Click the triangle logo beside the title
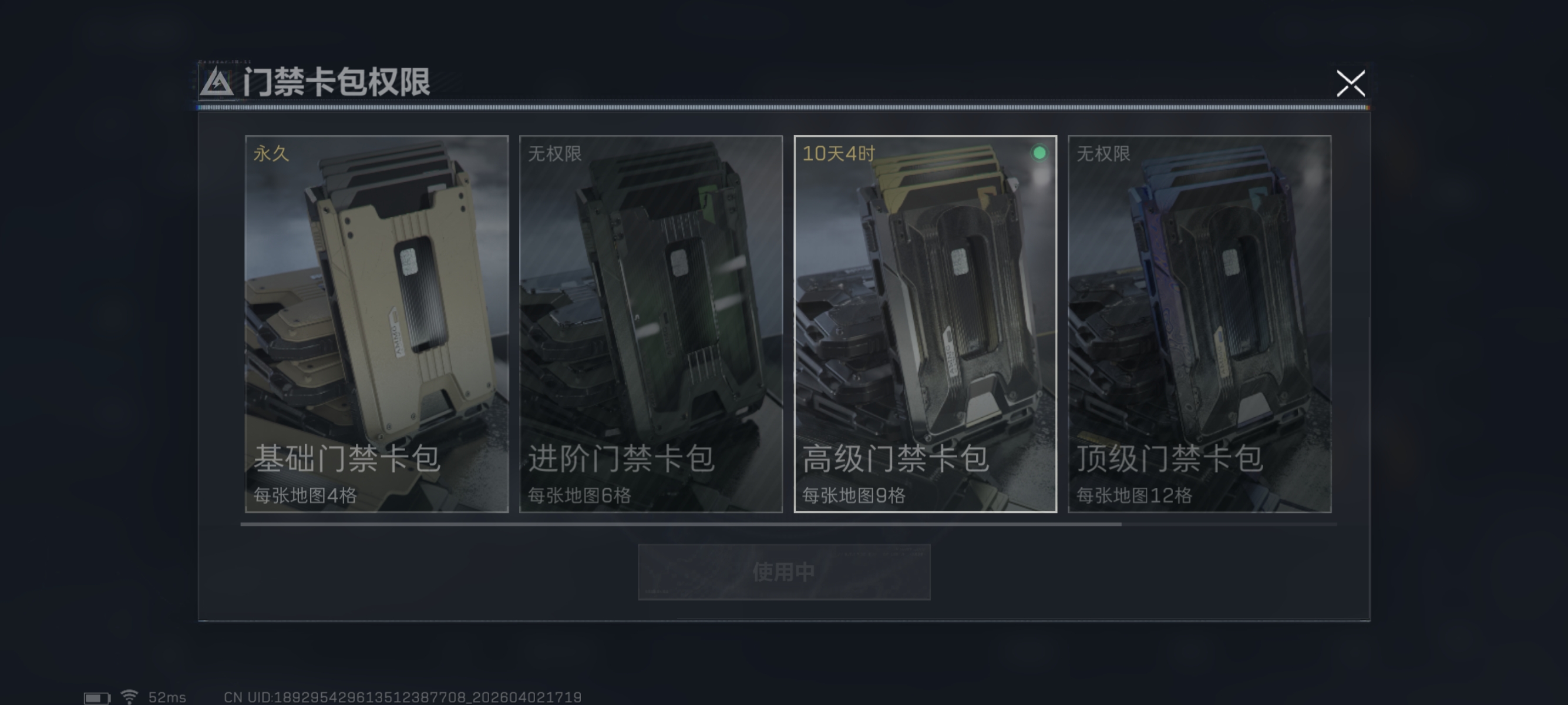Screen dimensions: 1568x705 217,83
